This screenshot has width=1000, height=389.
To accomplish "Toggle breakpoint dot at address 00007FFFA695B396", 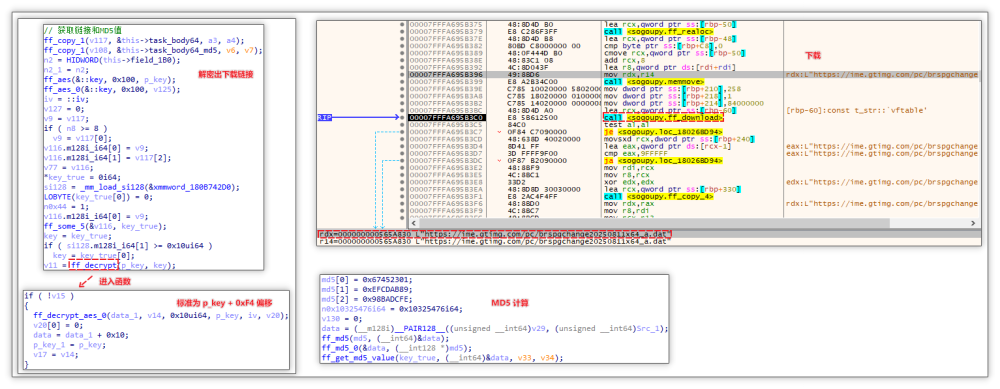I will [402, 75].
